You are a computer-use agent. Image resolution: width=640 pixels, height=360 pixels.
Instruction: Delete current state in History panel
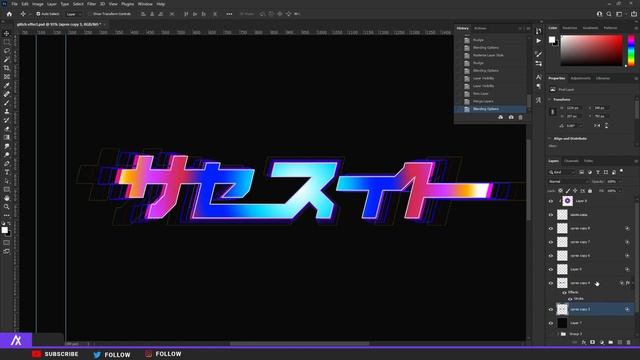pyautogui.click(x=520, y=118)
